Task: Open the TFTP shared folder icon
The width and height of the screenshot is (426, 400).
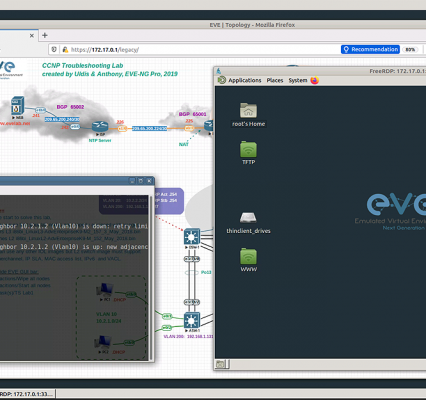Action: [x=248, y=149]
